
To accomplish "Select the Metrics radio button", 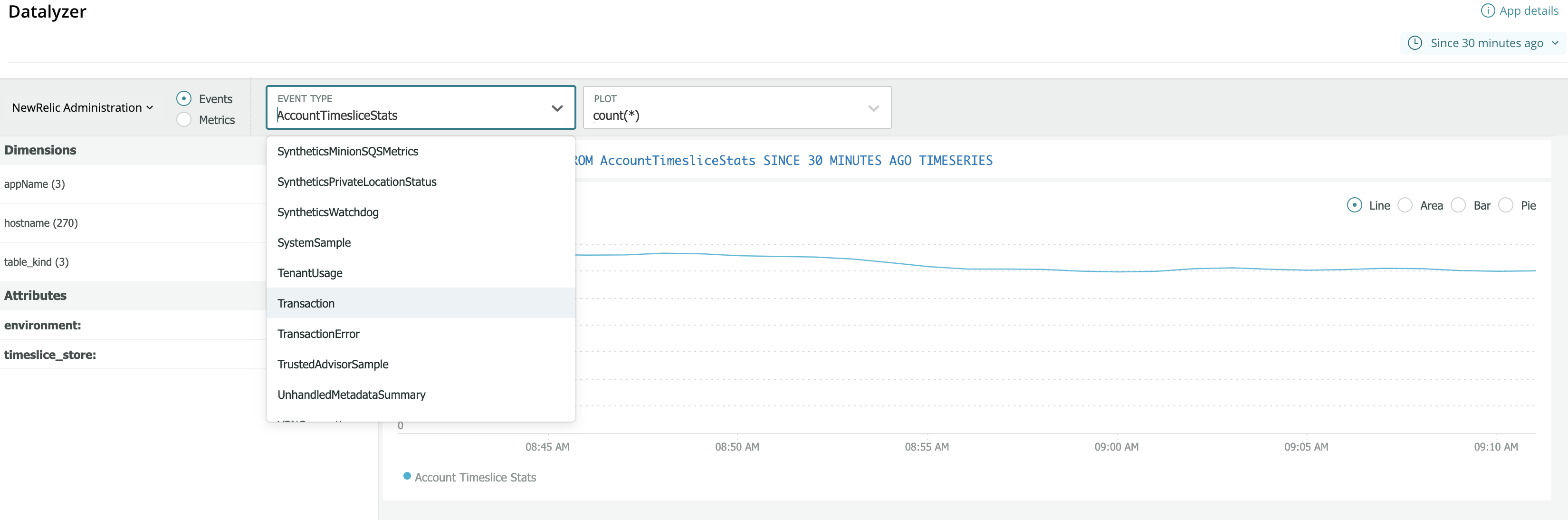I will pyautogui.click(x=184, y=119).
